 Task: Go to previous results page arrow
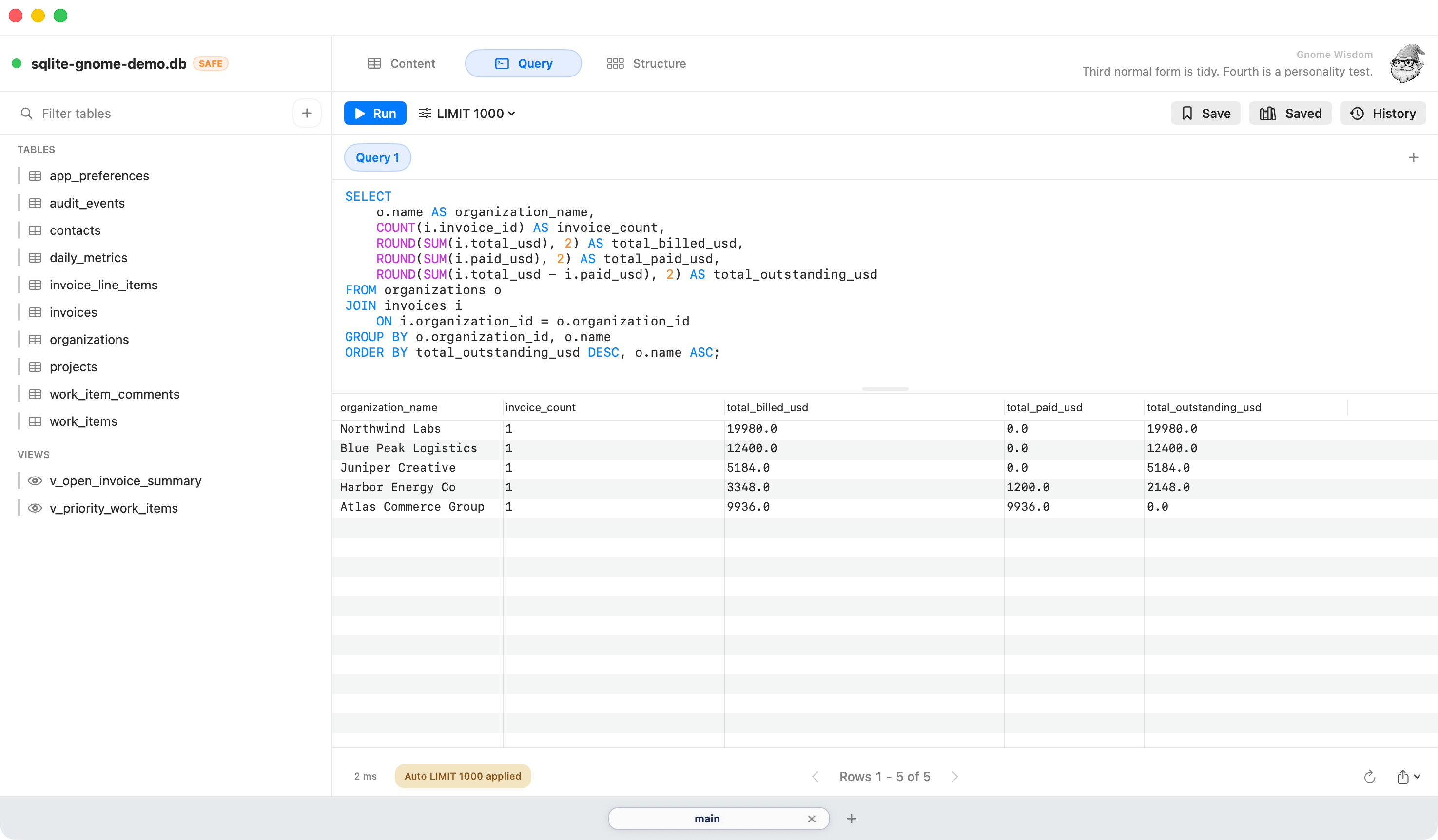[816, 776]
